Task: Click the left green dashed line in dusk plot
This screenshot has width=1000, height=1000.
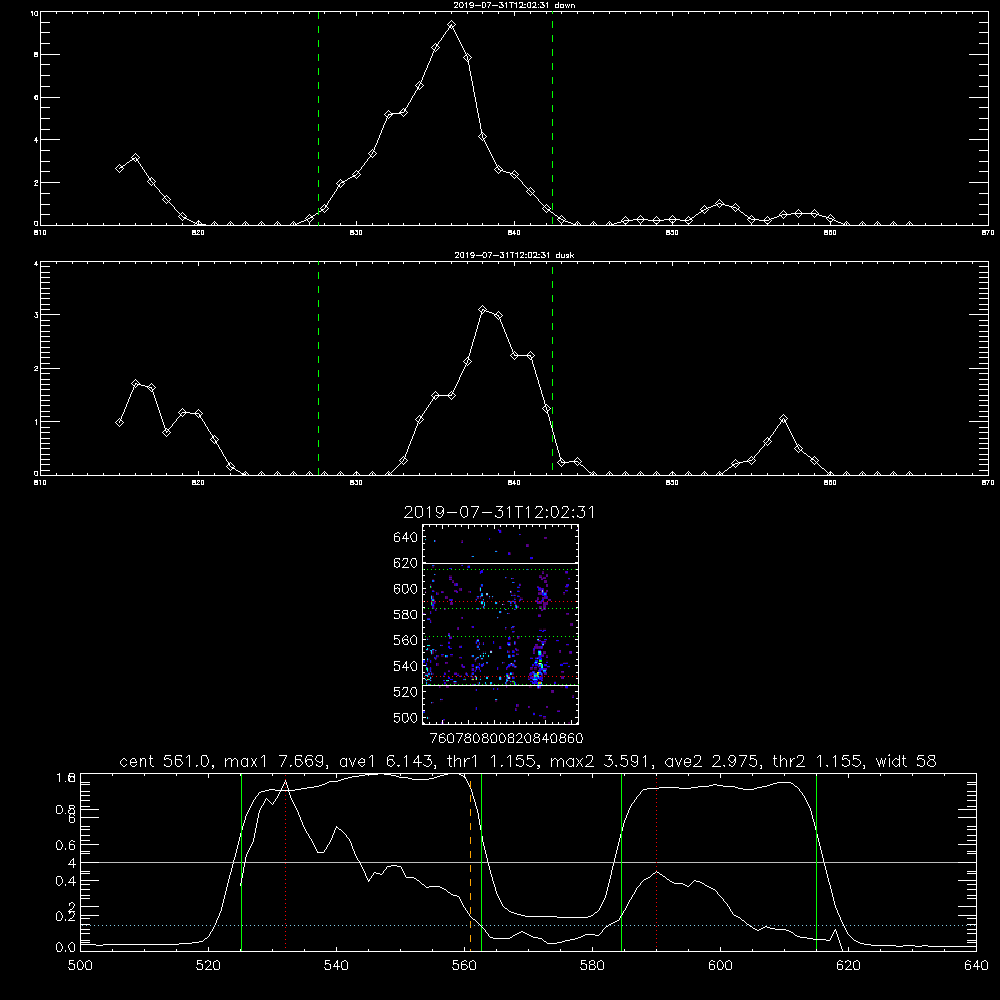Action: tap(318, 368)
